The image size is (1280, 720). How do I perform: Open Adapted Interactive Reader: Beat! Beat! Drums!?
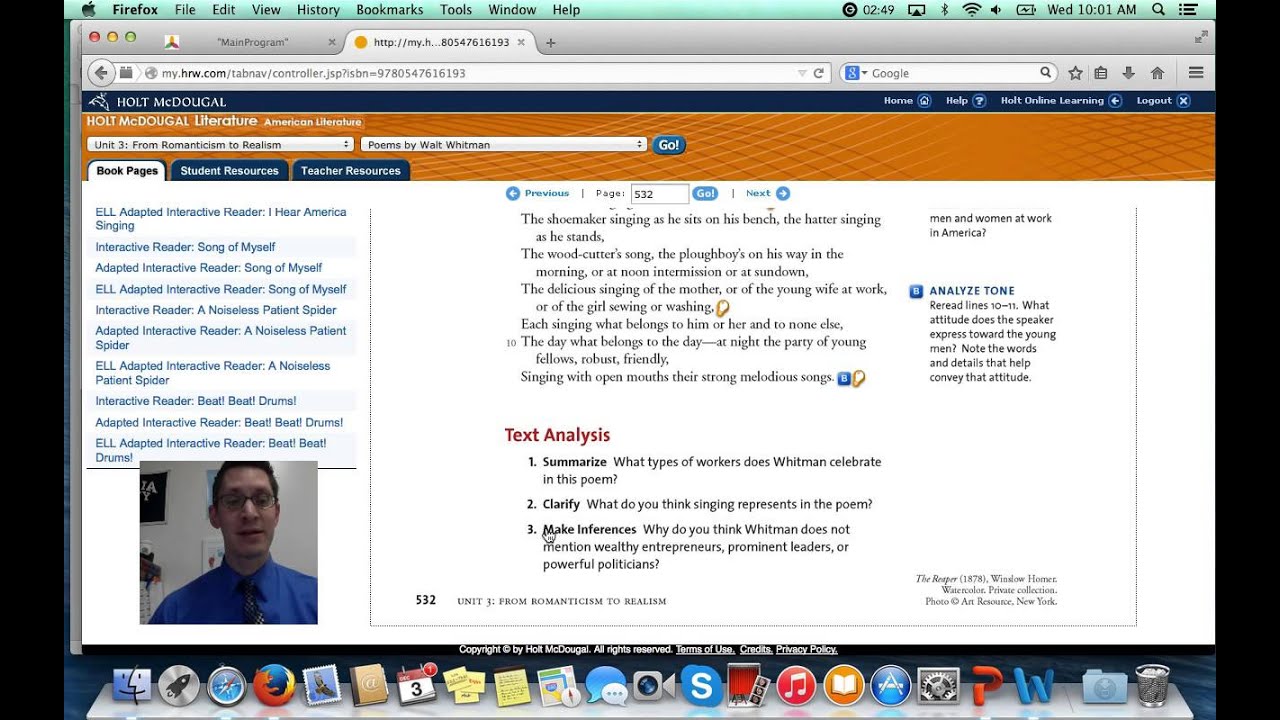tap(219, 422)
